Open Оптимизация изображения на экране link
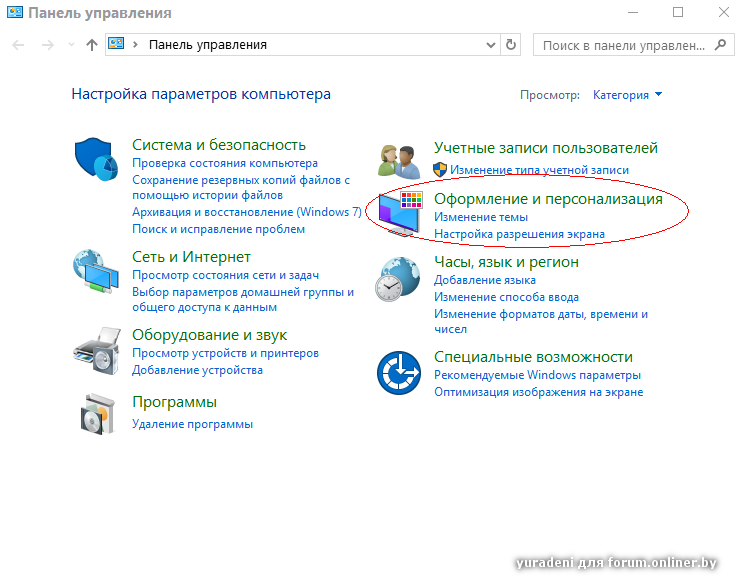Screen dimensions: 739x586 (539, 392)
